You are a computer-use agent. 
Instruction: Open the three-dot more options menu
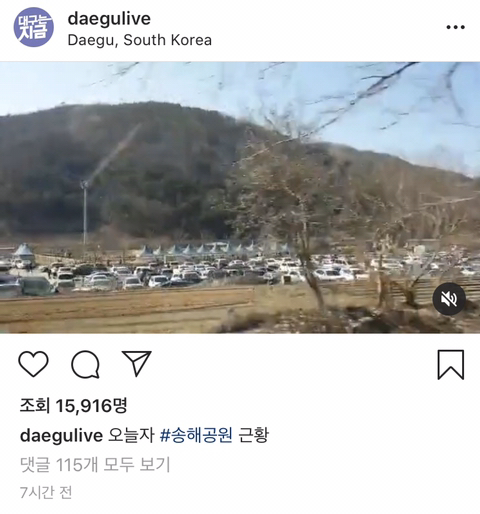pyautogui.click(x=456, y=27)
